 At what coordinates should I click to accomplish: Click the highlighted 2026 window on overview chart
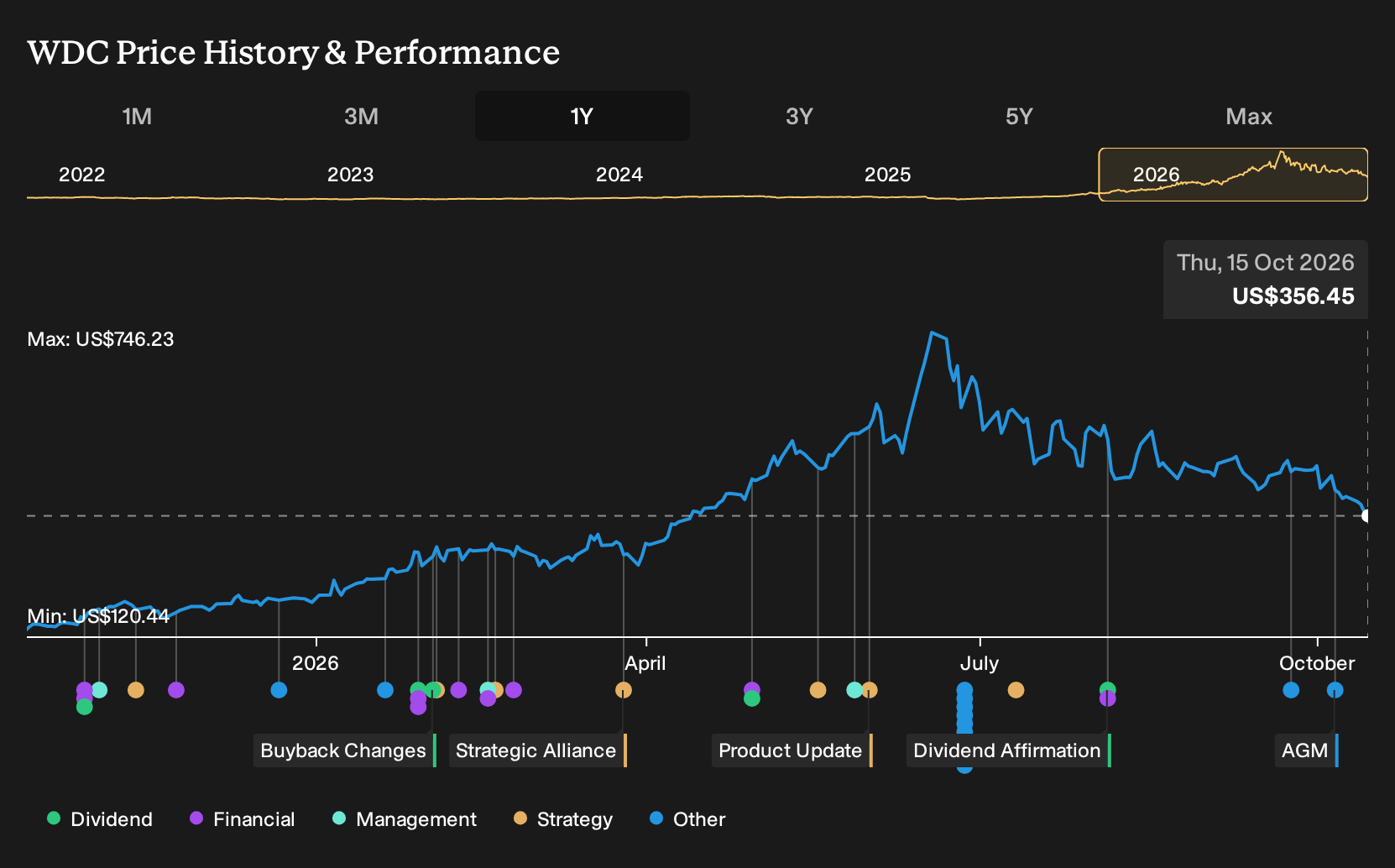[1233, 175]
